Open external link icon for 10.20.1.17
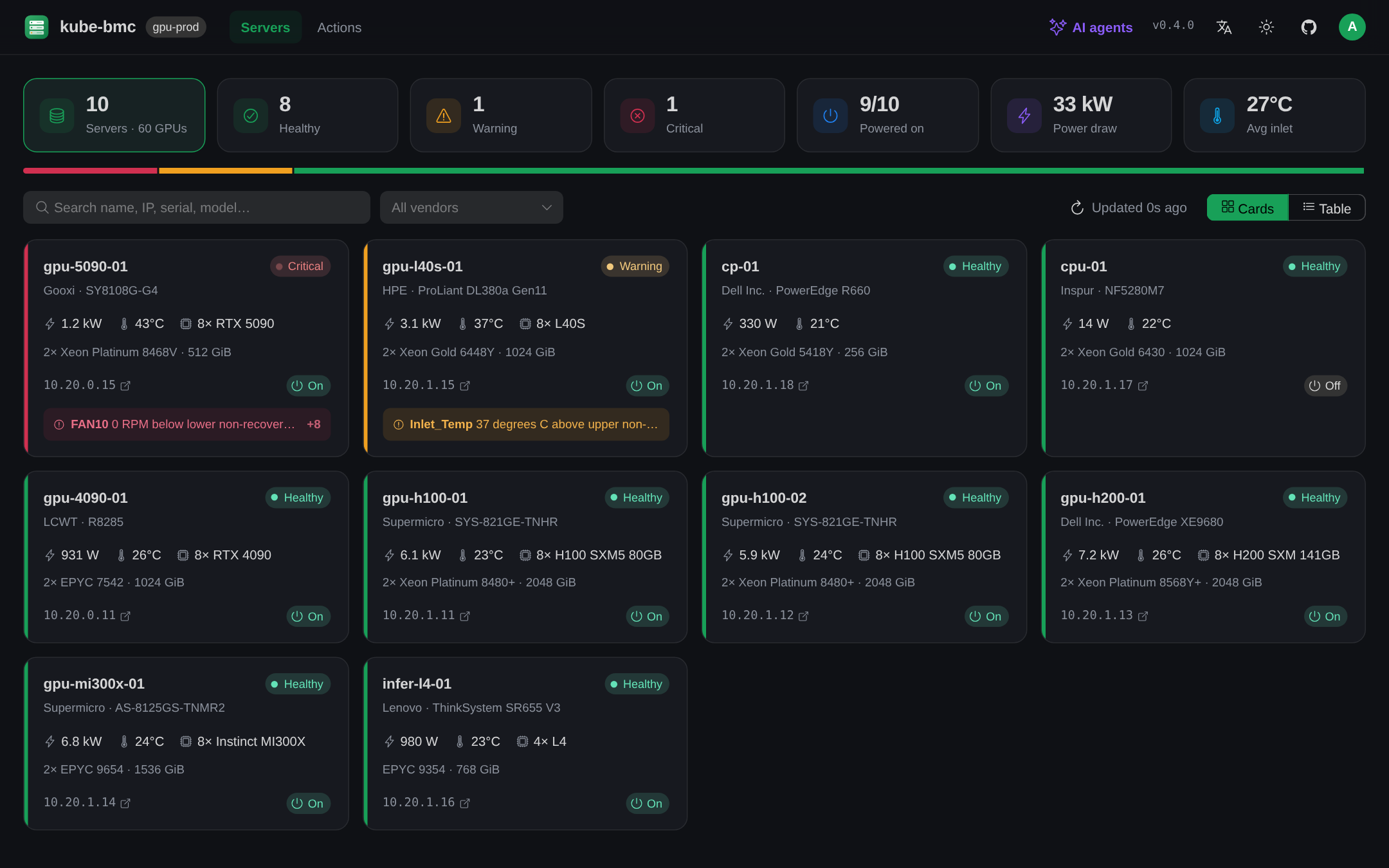1389x868 pixels. coord(1143,386)
